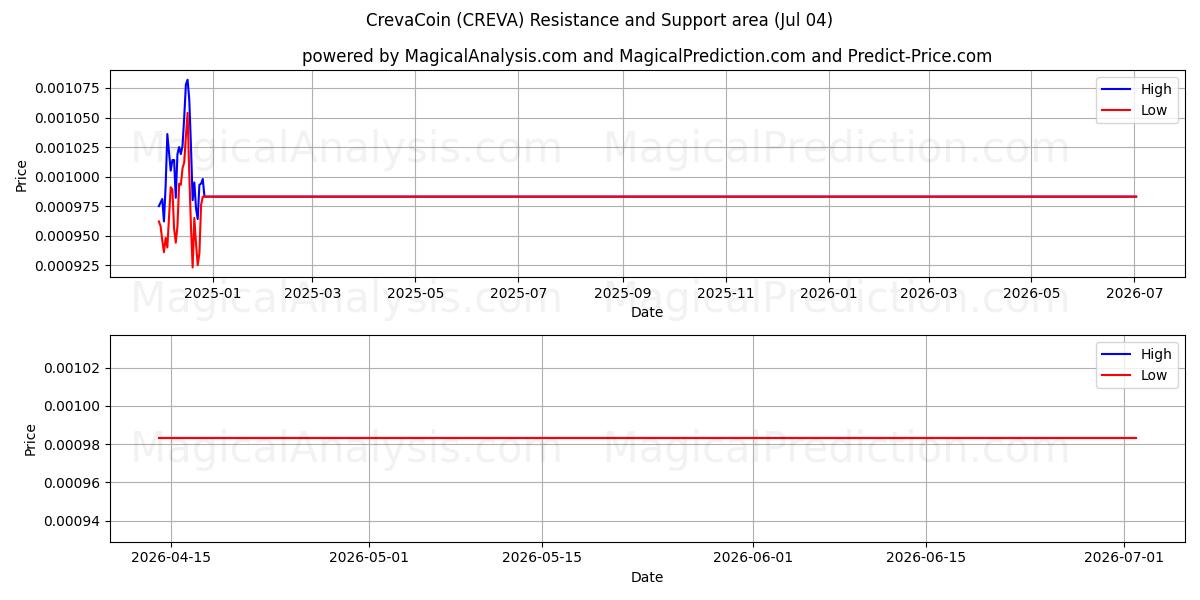Click the top chart x-axis label '2025-07'

(518, 293)
